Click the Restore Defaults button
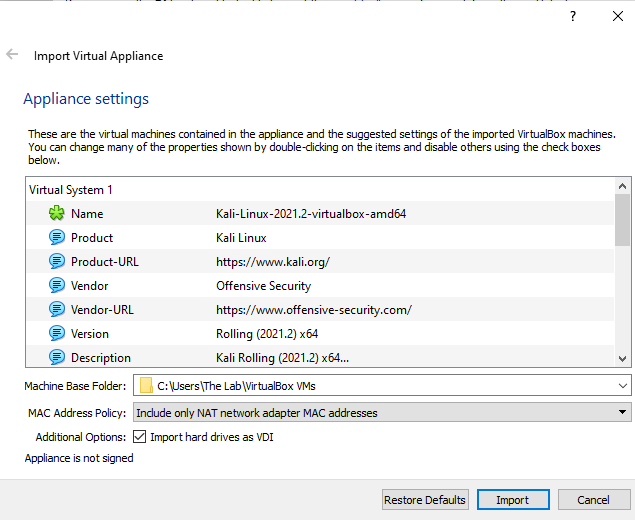The height and width of the screenshot is (520, 635). (425, 500)
